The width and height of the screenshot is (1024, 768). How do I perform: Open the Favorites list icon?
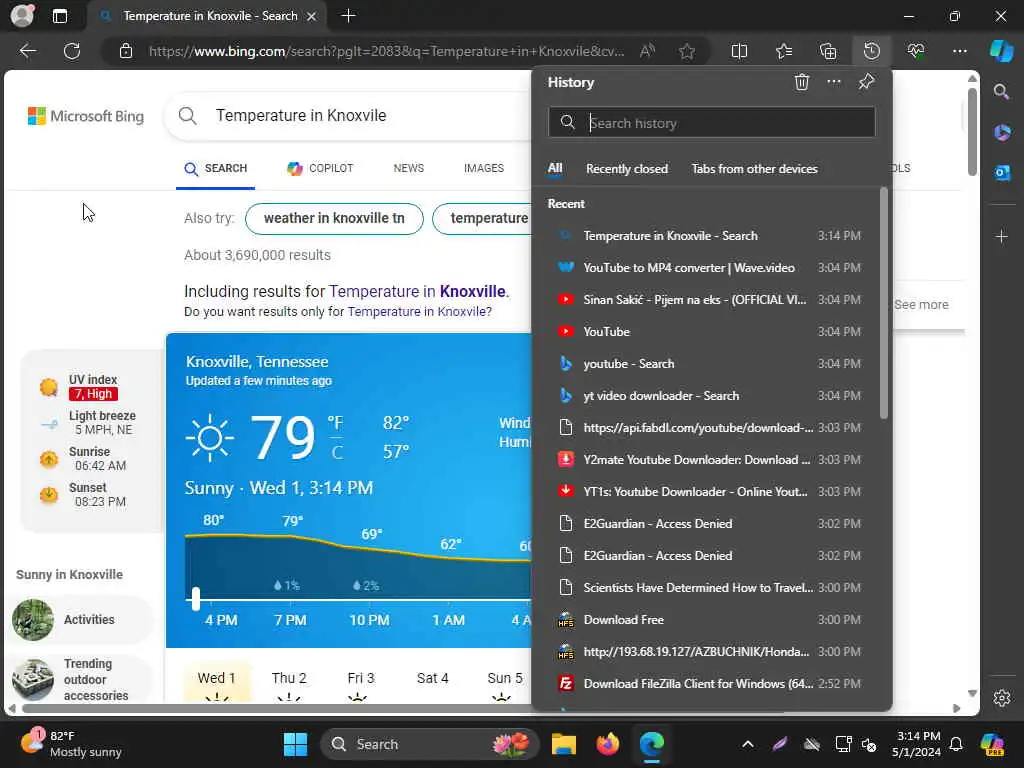point(784,51)
